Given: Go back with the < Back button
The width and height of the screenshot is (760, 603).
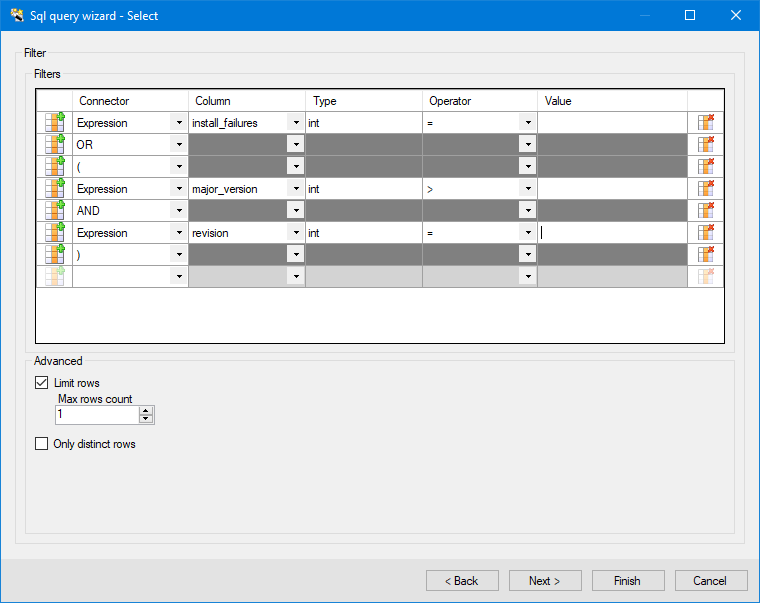Looking at the screenshot, I should 462,581.
